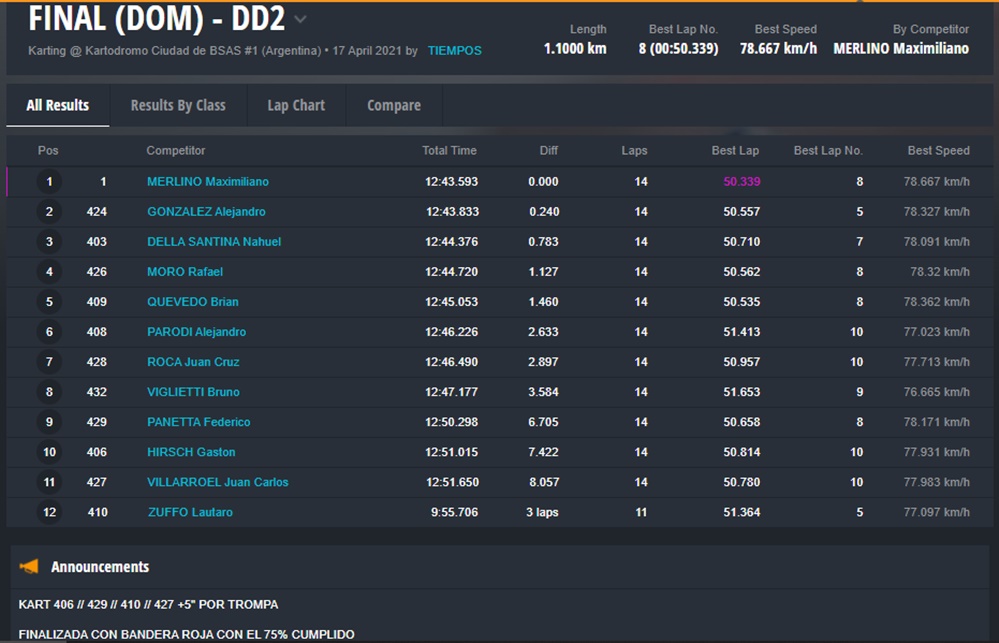Switch to the All Results tab

(58, 105)
